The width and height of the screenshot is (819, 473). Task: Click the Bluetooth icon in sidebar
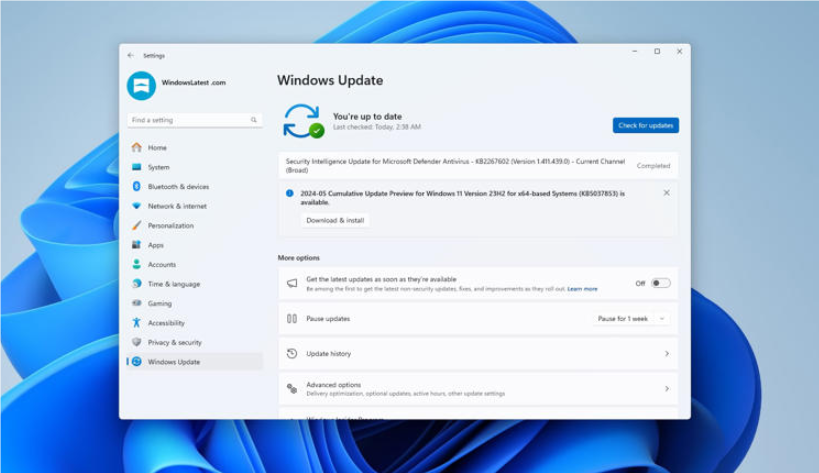[x=136, y=186]
